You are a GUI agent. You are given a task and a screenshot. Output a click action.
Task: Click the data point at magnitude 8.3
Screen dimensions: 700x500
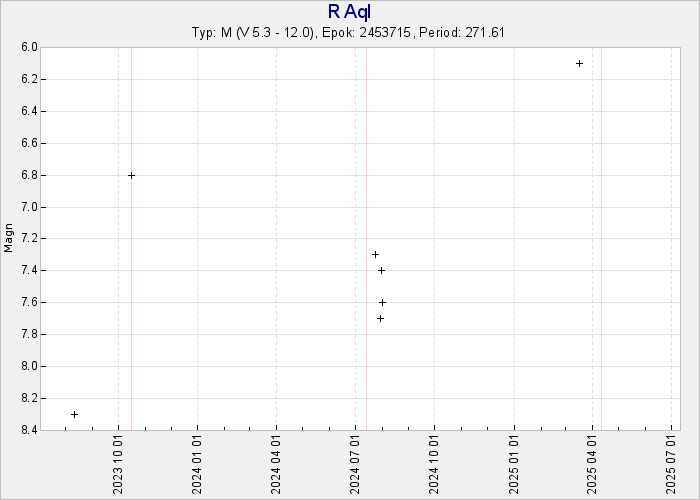point(74,414)
